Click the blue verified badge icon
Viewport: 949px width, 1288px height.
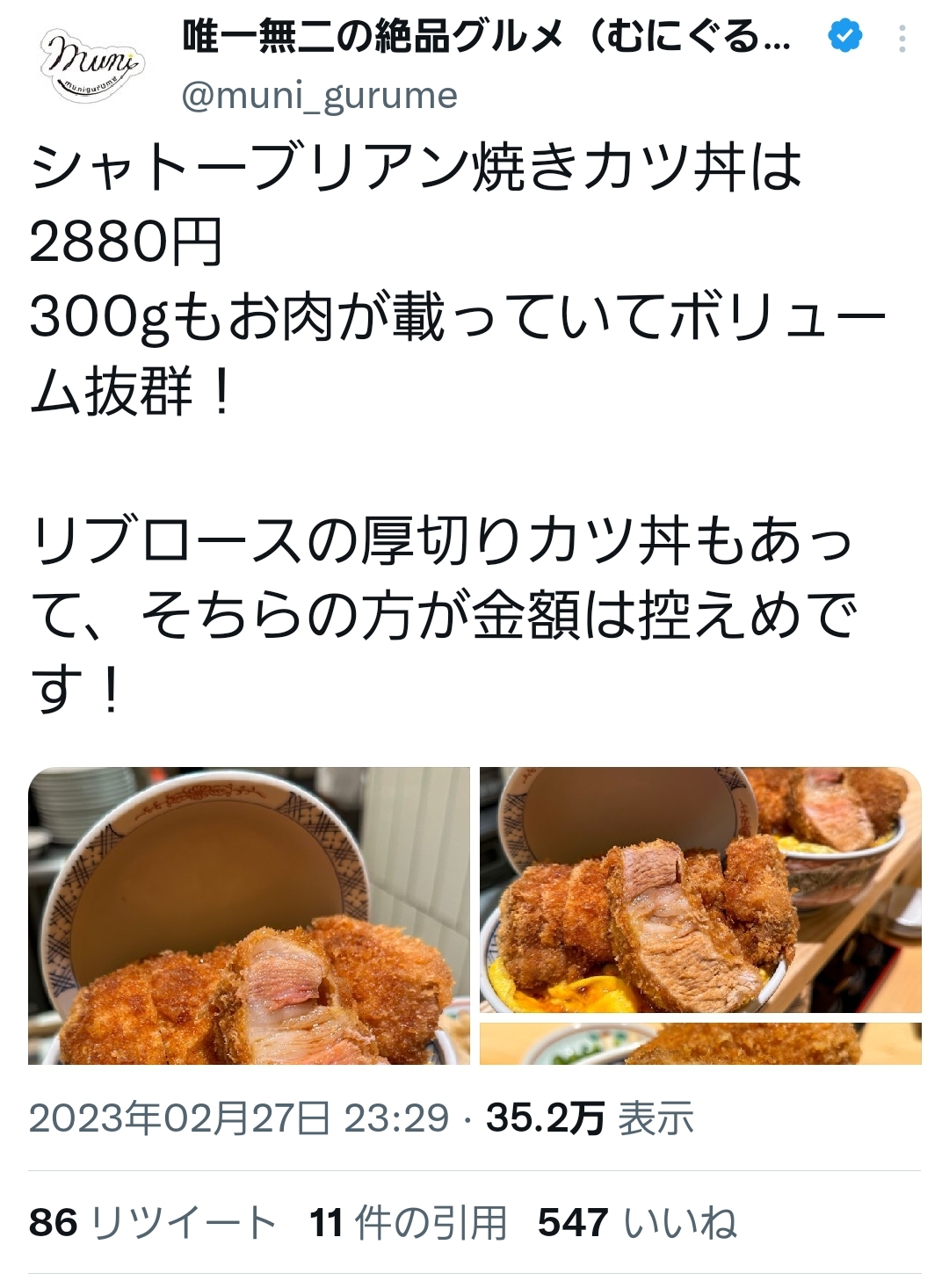point(845,37)
